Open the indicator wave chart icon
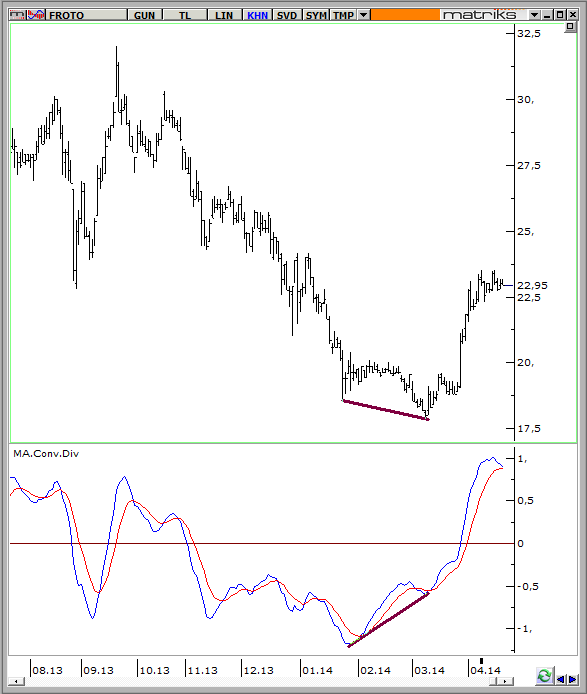This screenshot has width=587, height=694. [x=36, y=15]
